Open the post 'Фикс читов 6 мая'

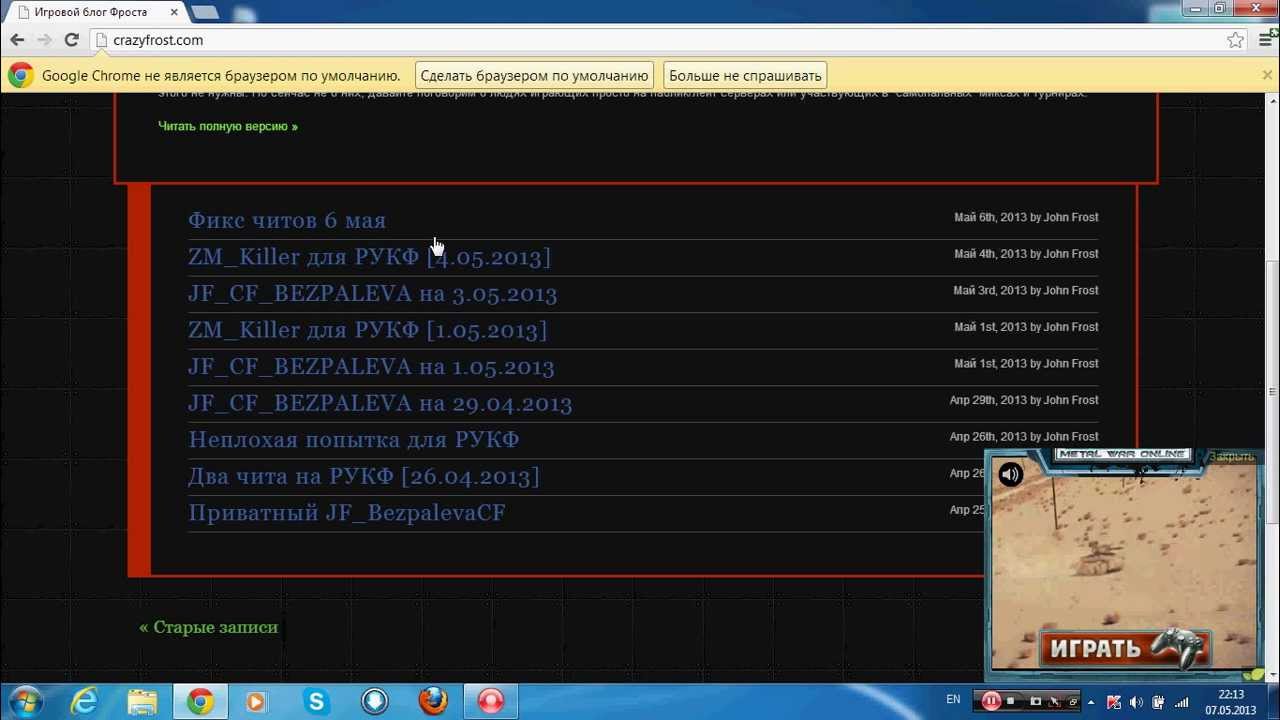tap(287, 220)
